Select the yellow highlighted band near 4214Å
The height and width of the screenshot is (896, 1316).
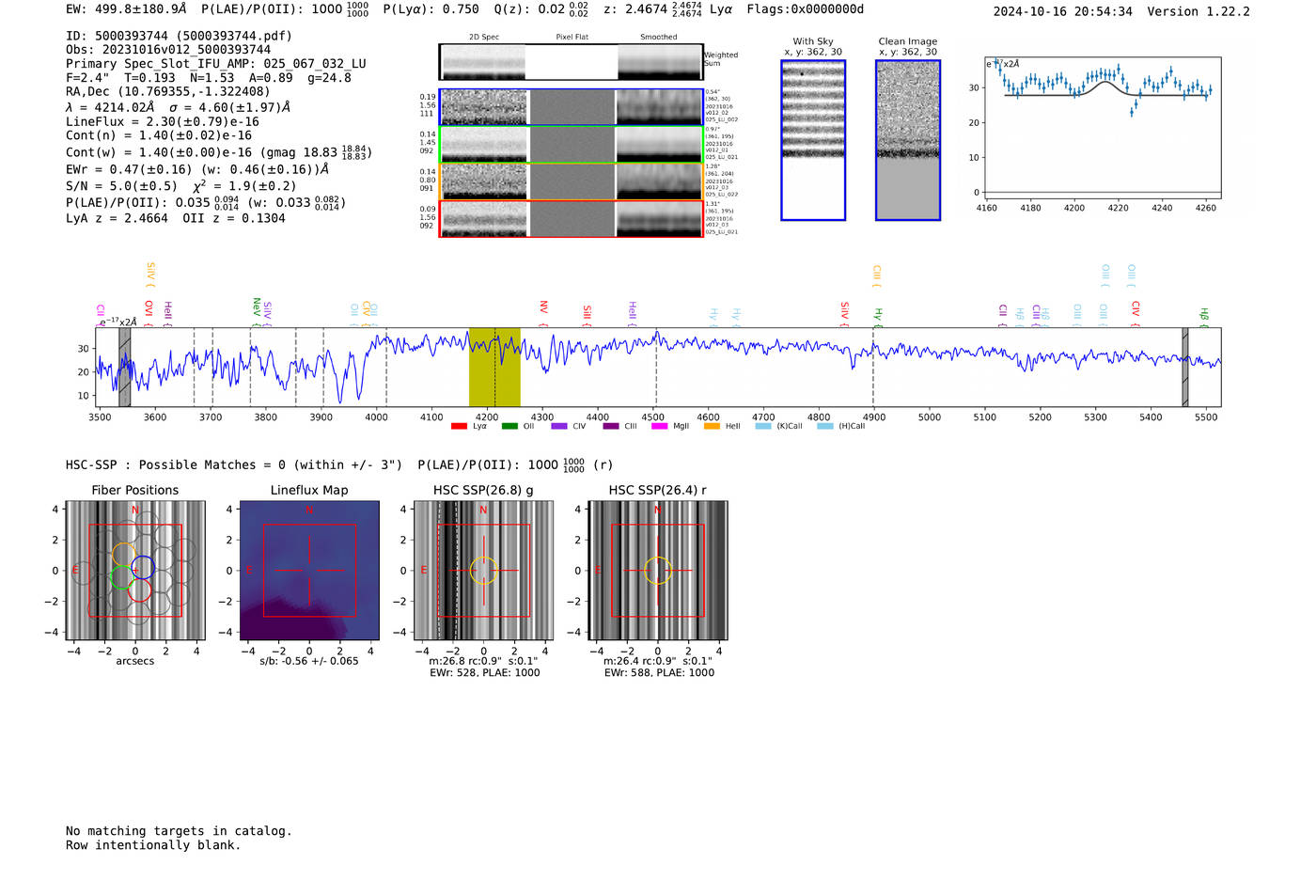click(x=494, y=367)
